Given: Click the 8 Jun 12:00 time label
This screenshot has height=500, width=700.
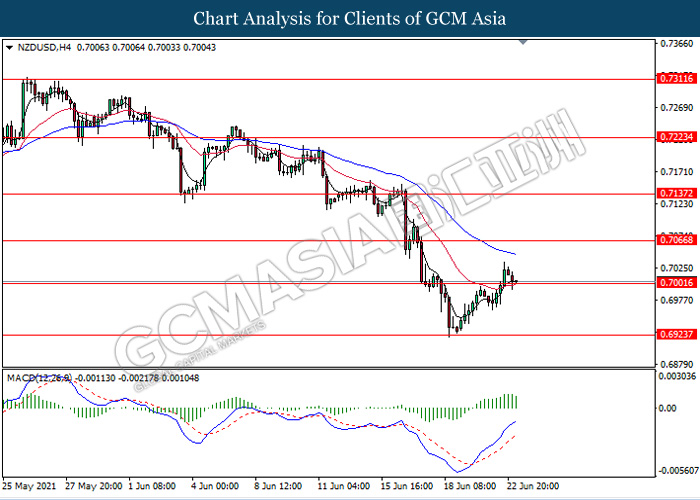Looking at the screenshot, I should (x=280, y=486).
